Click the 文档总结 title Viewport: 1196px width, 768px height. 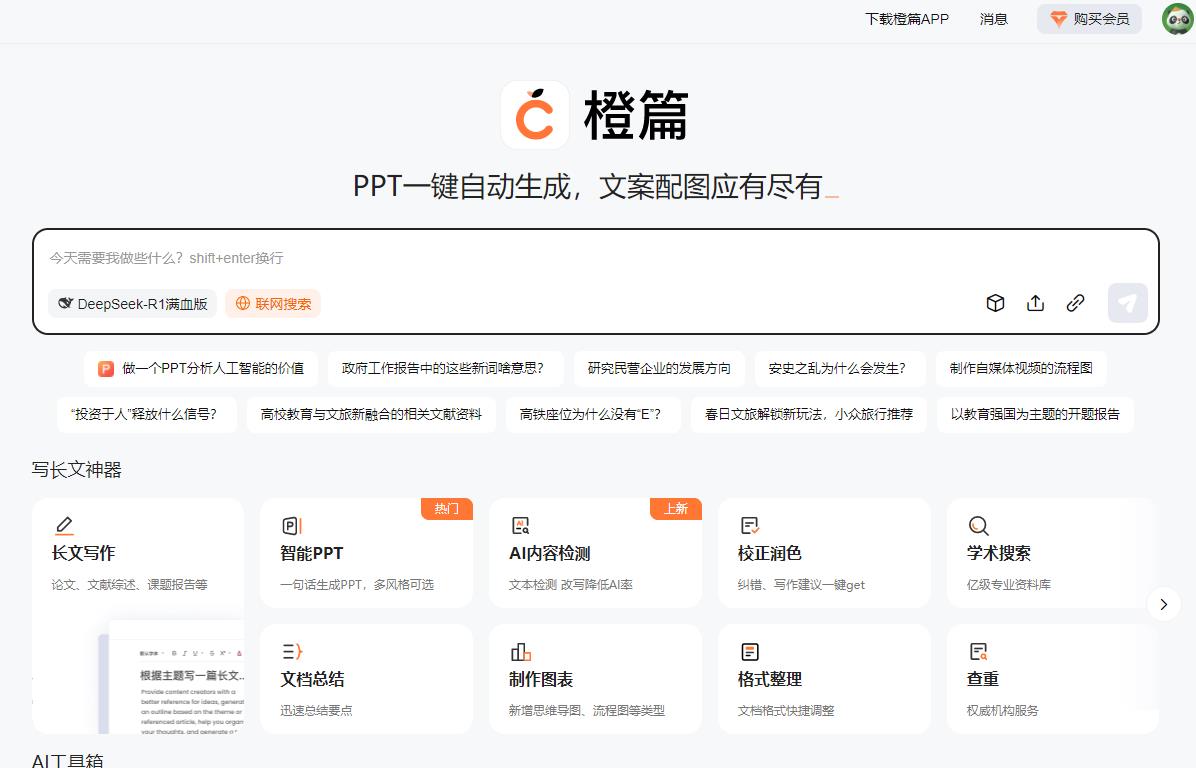pos(312,680)
